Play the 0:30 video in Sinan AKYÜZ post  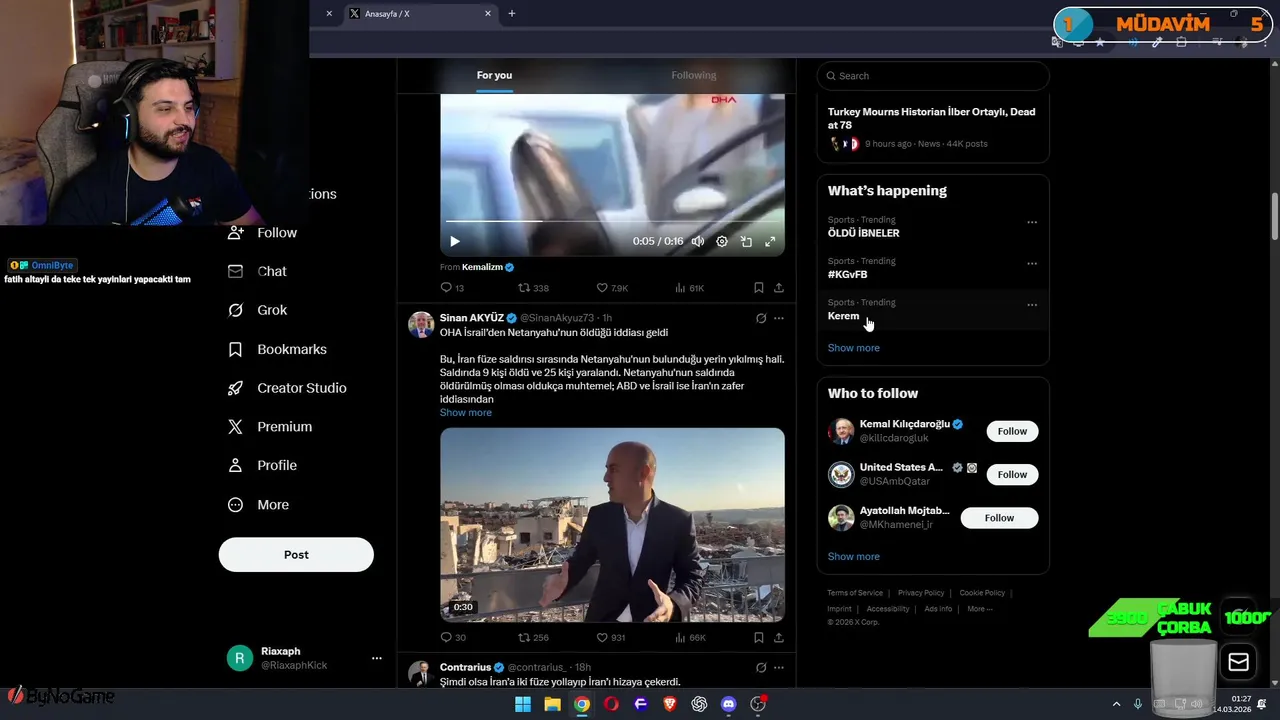point(612,525)
